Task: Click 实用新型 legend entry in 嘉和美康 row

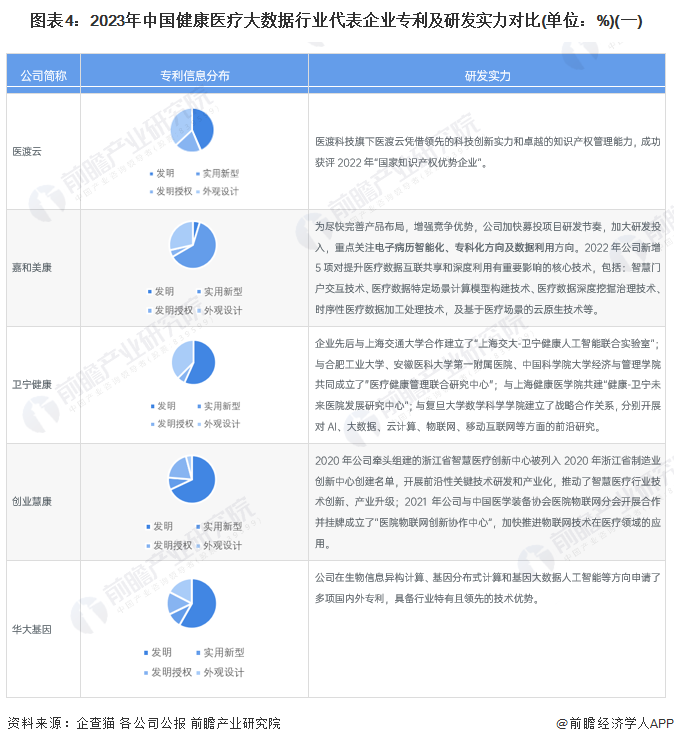Action: (220, 291)
